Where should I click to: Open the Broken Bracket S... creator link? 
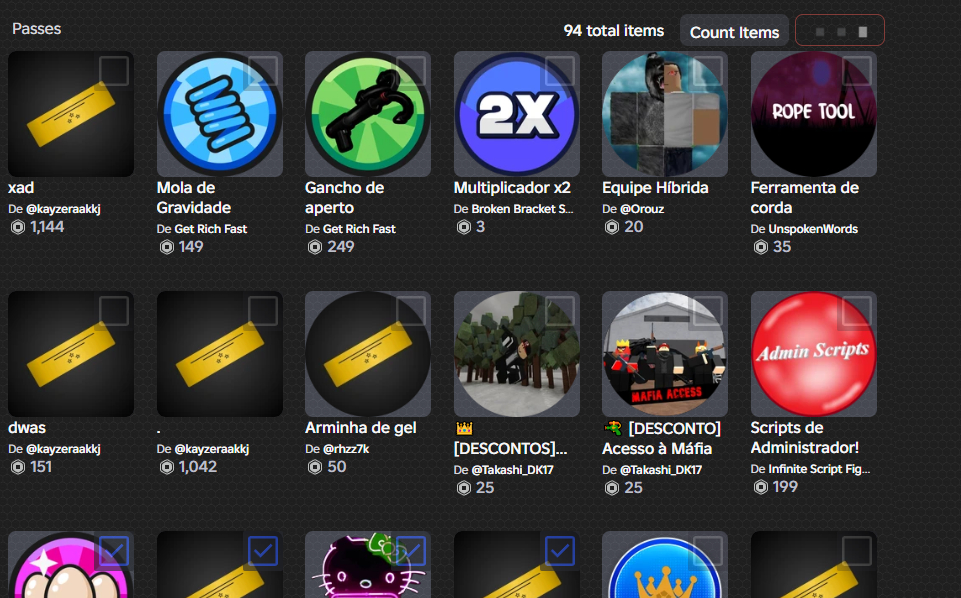pyautogui.click(x=522, y=209)
